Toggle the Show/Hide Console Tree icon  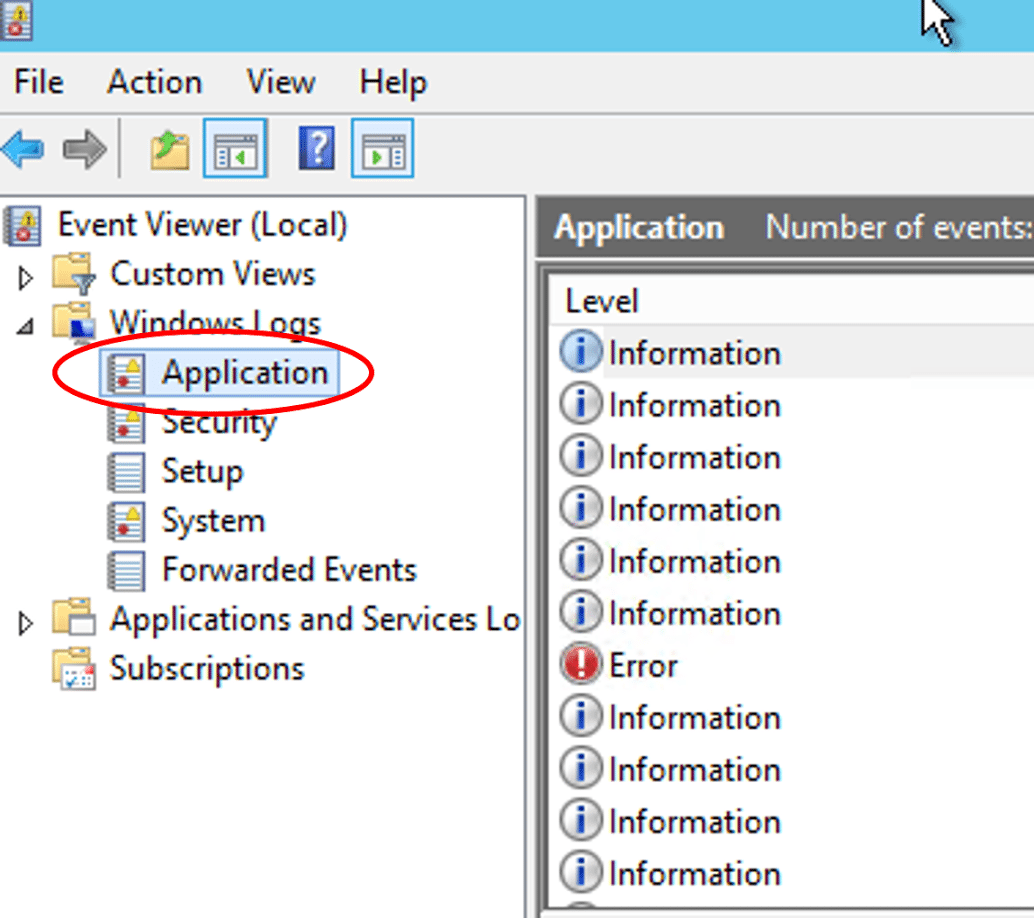234,149
